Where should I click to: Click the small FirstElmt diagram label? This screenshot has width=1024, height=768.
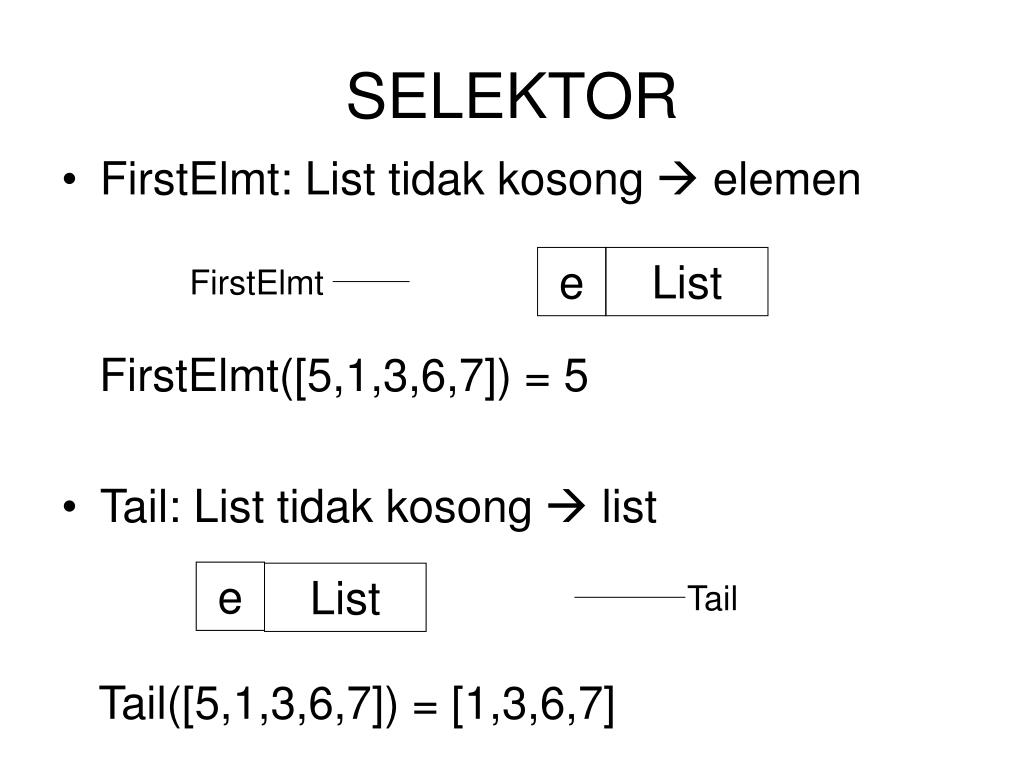pos(257,283)
